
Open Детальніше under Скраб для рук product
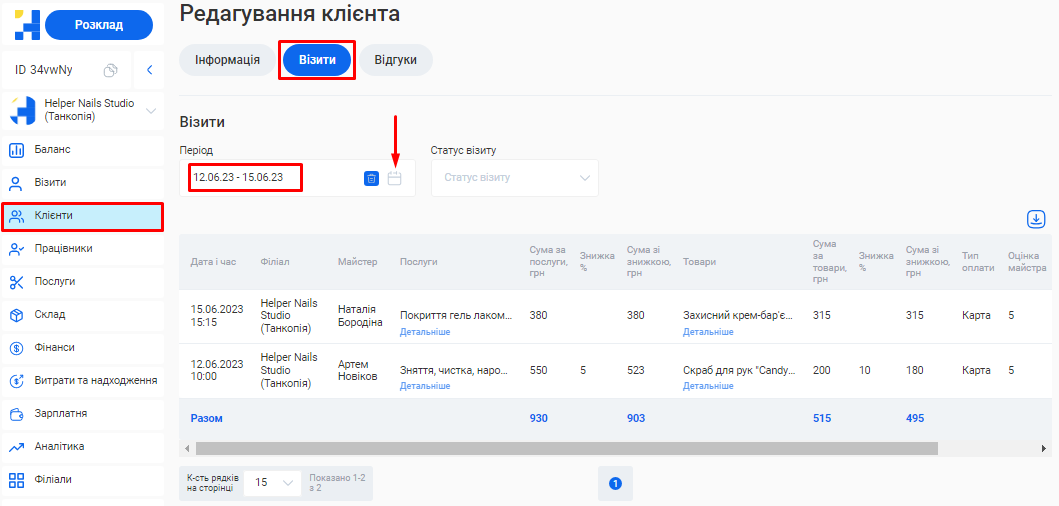click(708, 386)
